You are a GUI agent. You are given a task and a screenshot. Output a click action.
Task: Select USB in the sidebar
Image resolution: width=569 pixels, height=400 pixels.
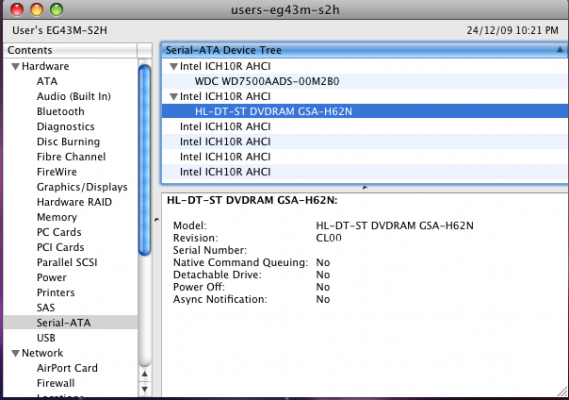(46, 338)
